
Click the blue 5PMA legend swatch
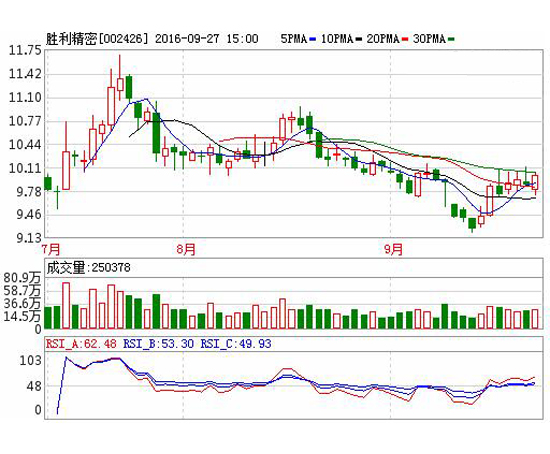[313, 39]
